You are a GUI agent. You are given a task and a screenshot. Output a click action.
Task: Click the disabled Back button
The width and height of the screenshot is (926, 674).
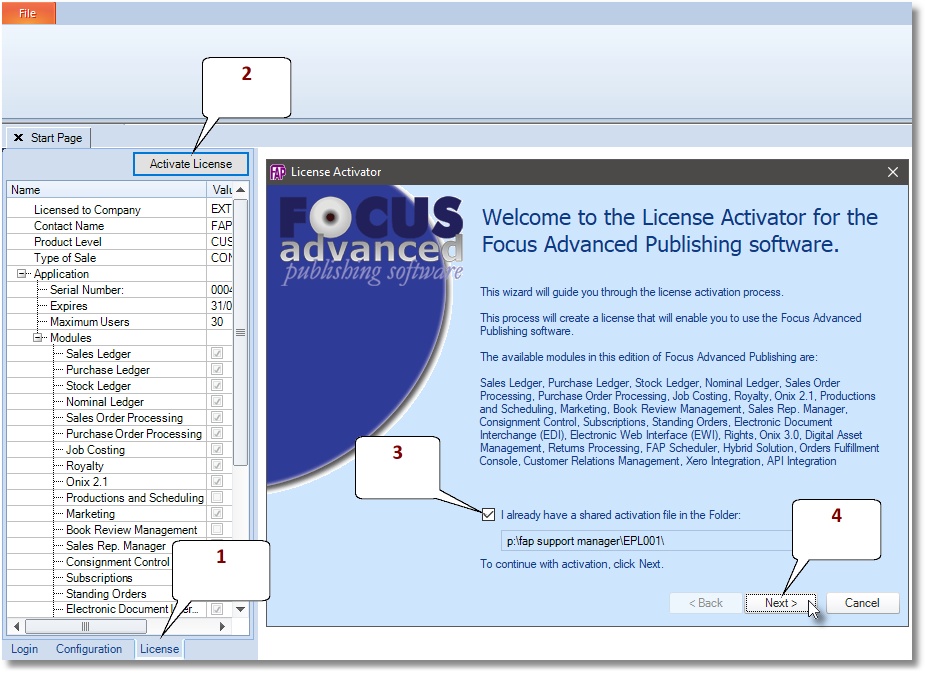click(x=705, y=603)
